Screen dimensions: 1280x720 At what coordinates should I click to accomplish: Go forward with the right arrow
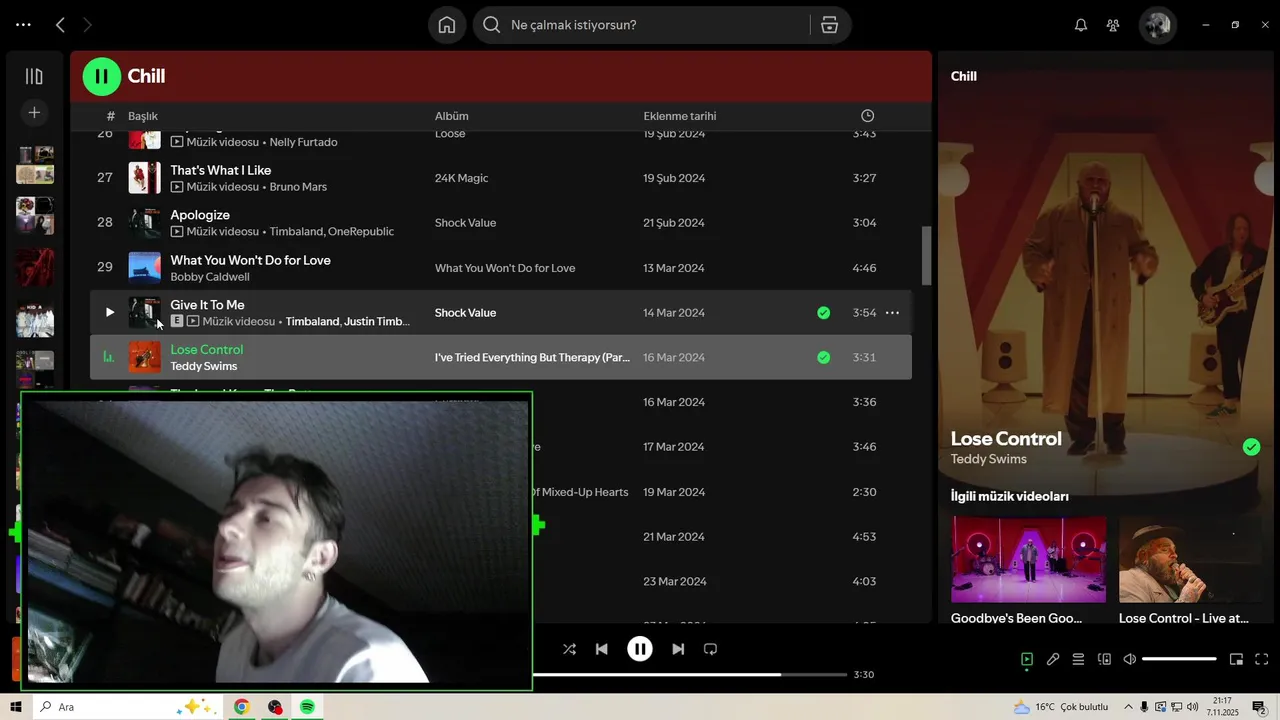click(x=87, y=25)
